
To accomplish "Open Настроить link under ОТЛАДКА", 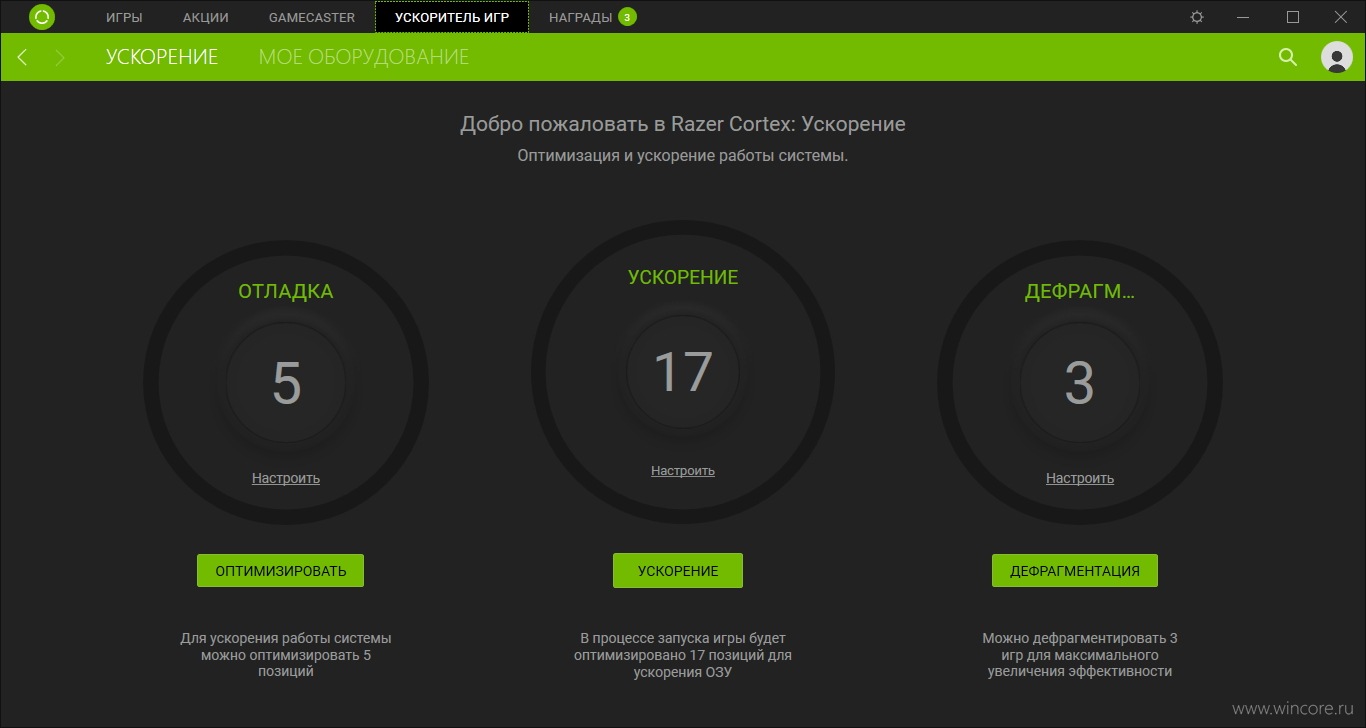I will click(x=286, y=478).
